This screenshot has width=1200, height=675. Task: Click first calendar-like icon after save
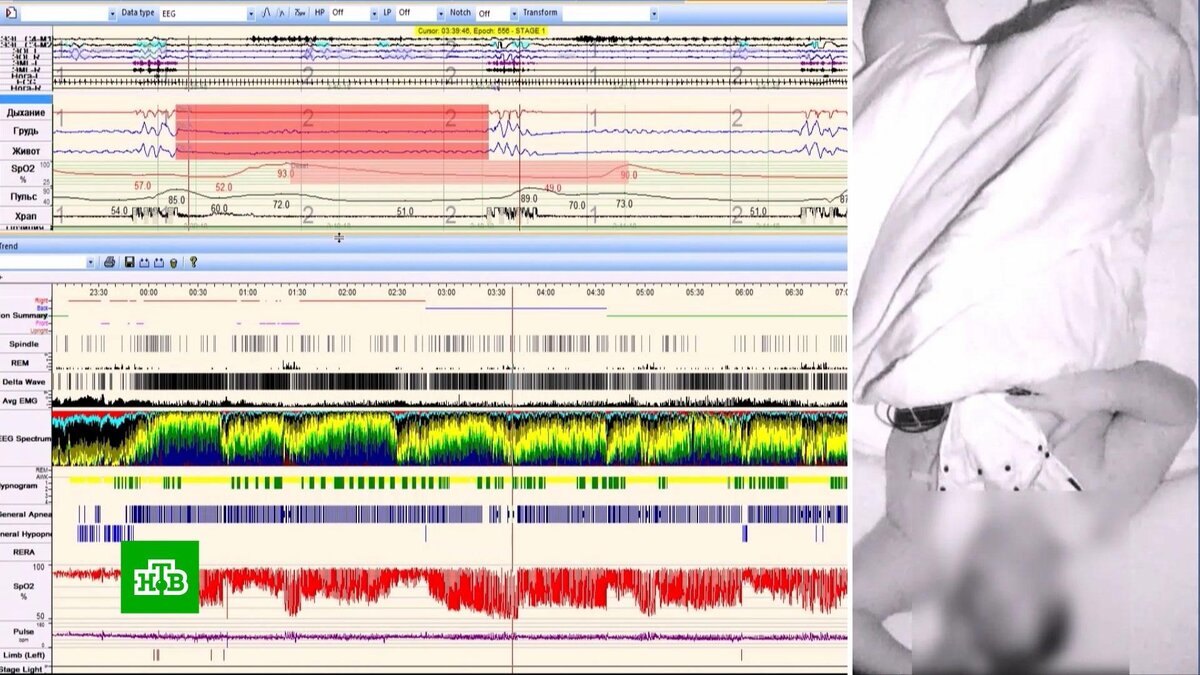pos(144,262)
